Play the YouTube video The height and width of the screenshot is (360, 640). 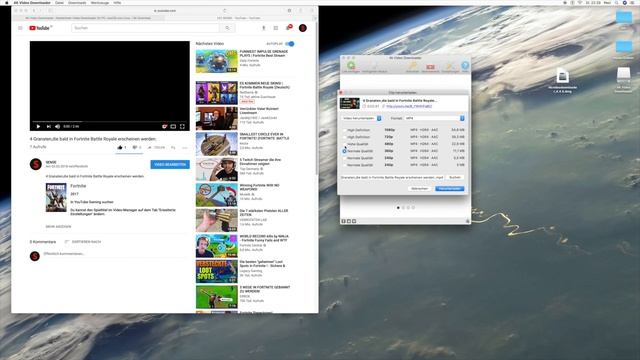pos(38,127)
